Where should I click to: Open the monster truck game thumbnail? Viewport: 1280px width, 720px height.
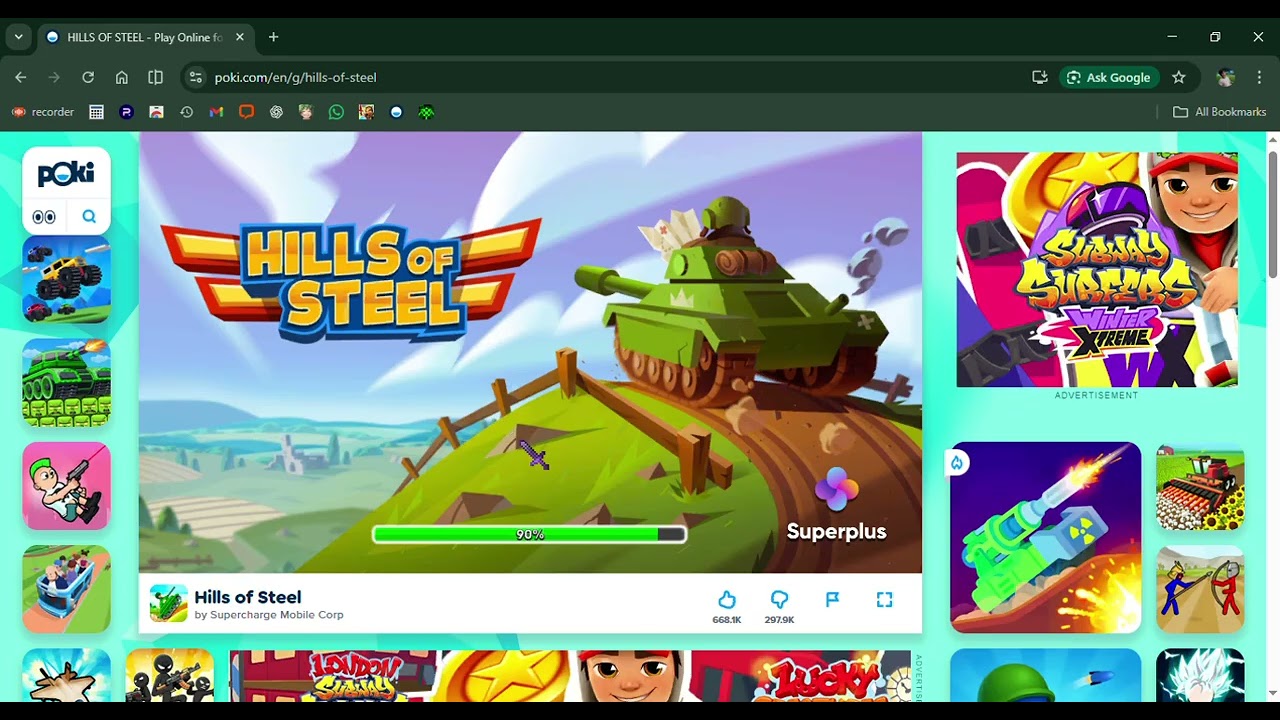pyautogui.click(x=66, y=279)
